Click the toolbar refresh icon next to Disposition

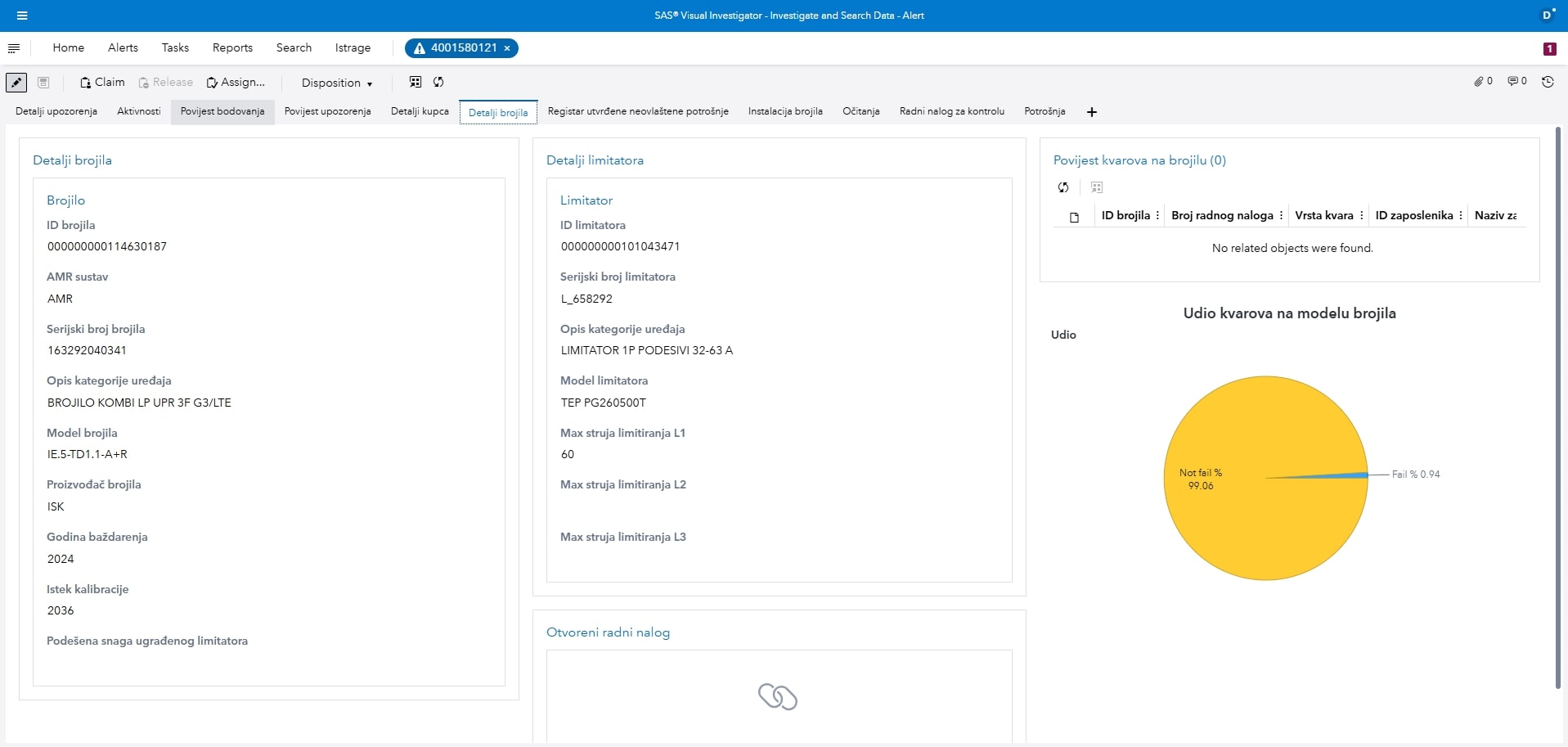pyautogui.click(x=438, y=82)
